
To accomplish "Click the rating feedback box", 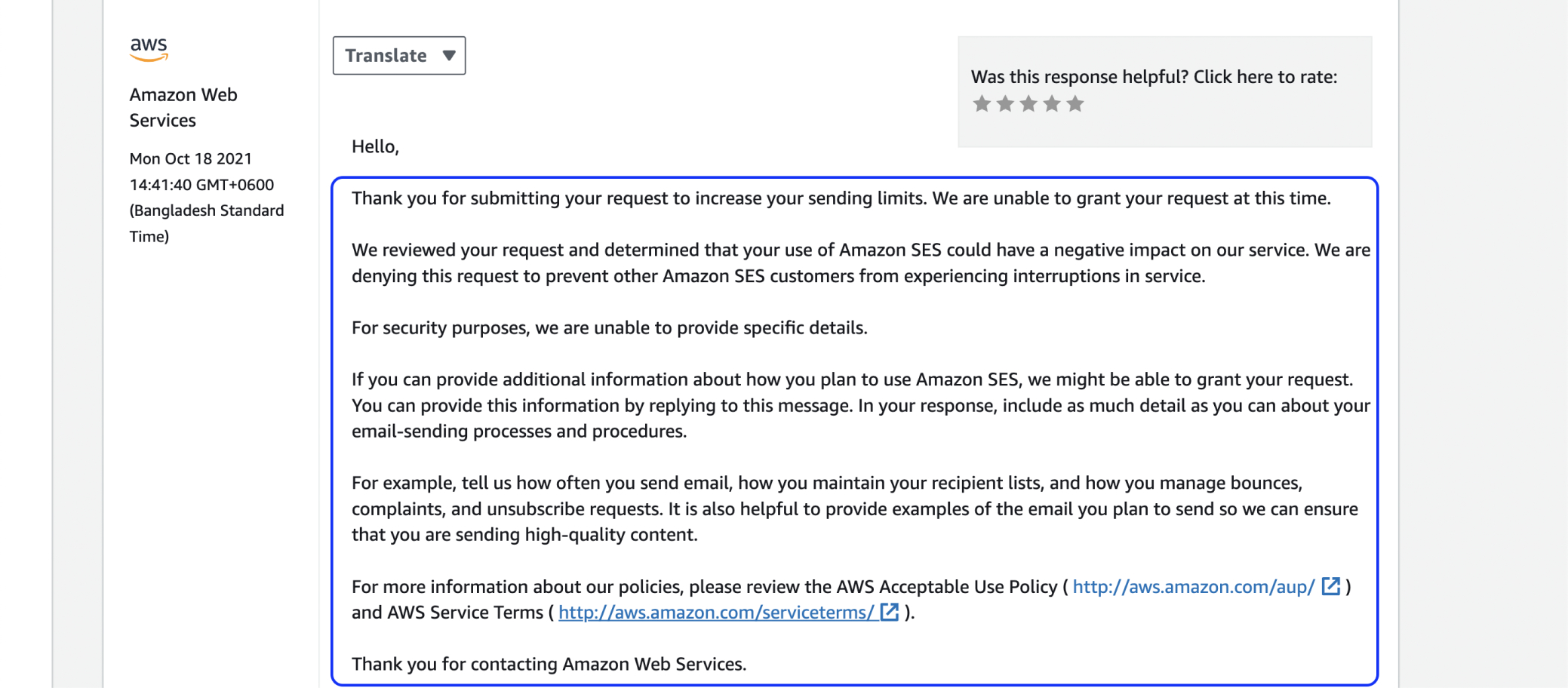I will click(x=1166, y=91).
